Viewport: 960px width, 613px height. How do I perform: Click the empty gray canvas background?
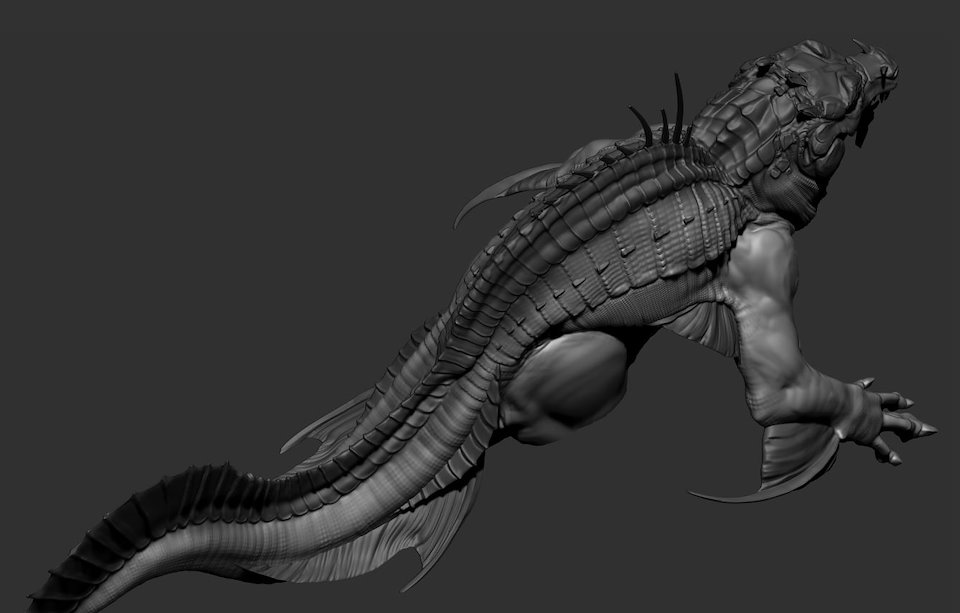click(x=214, y=184)
